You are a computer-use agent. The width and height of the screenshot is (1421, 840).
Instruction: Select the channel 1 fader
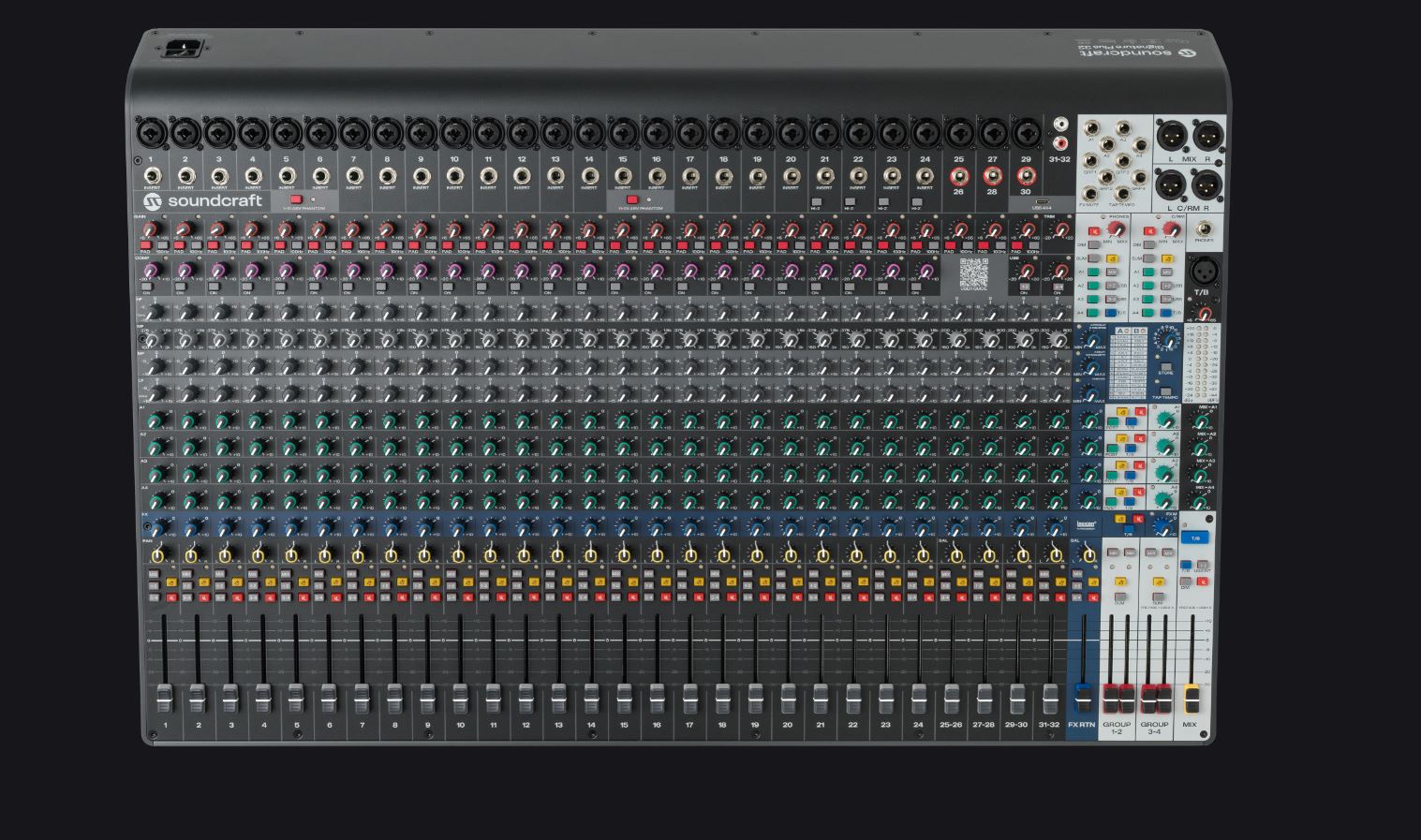(165, 698)
